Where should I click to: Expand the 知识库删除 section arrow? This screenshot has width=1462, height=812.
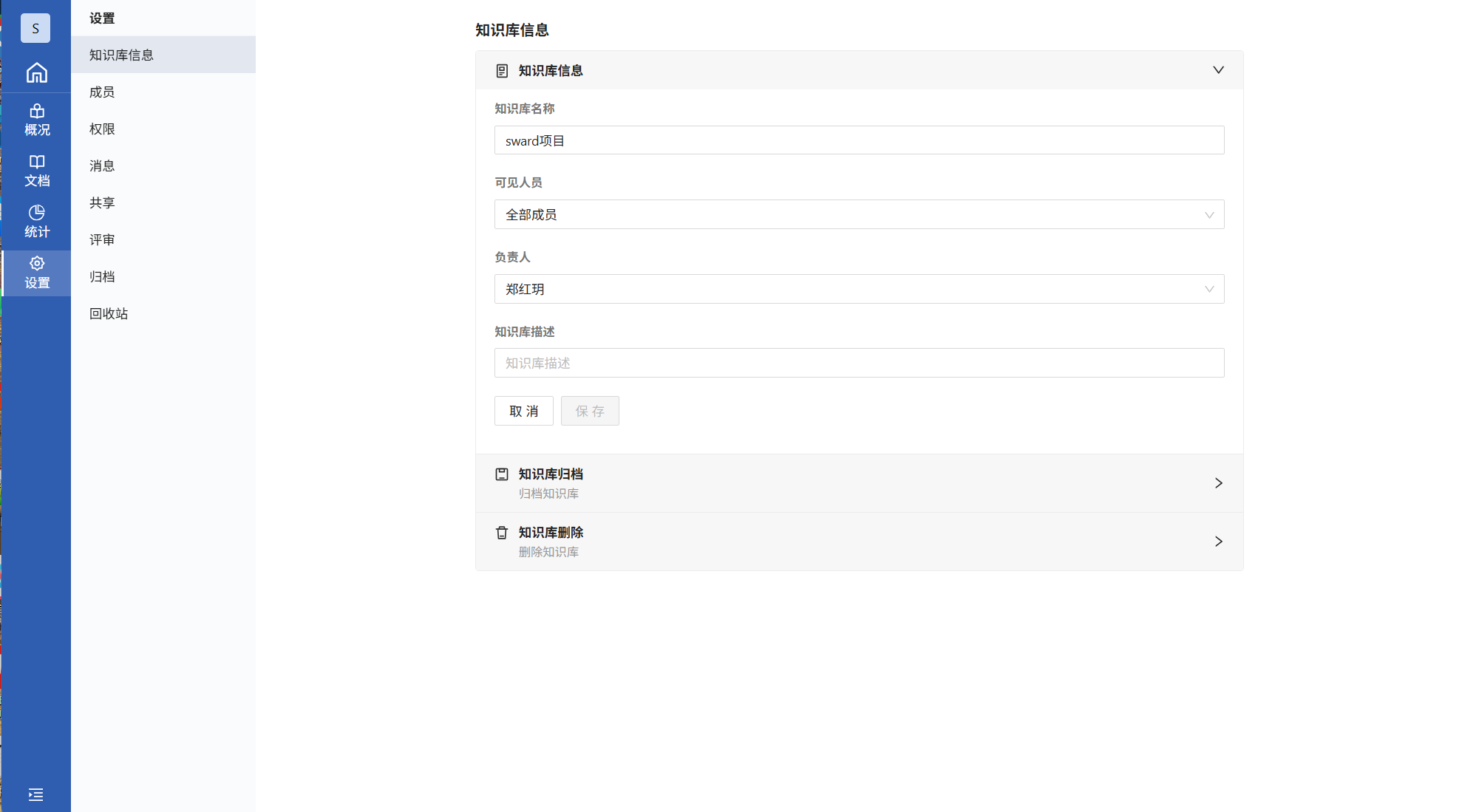[1218, 542]
